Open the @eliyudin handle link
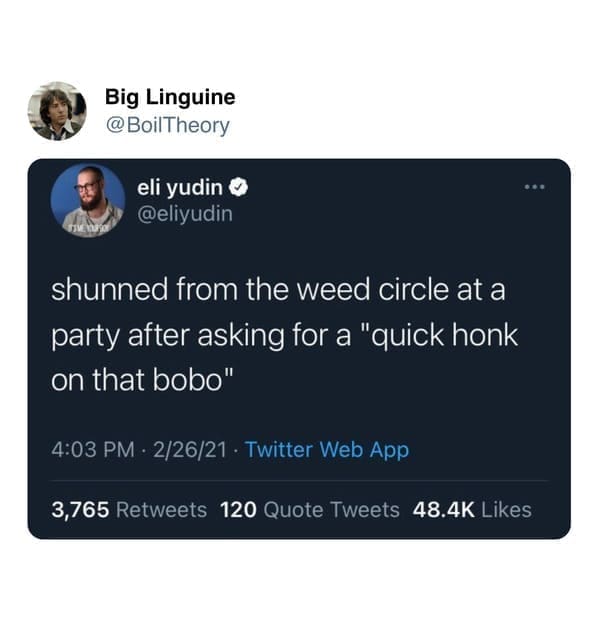 click(x=185, y=214)
